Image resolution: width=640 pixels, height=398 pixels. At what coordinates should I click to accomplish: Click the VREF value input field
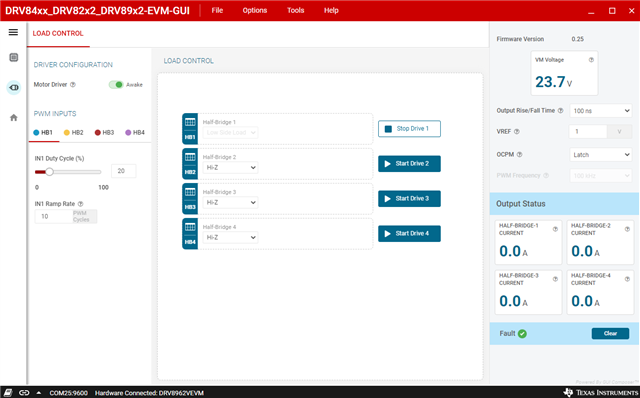point(588,131)
